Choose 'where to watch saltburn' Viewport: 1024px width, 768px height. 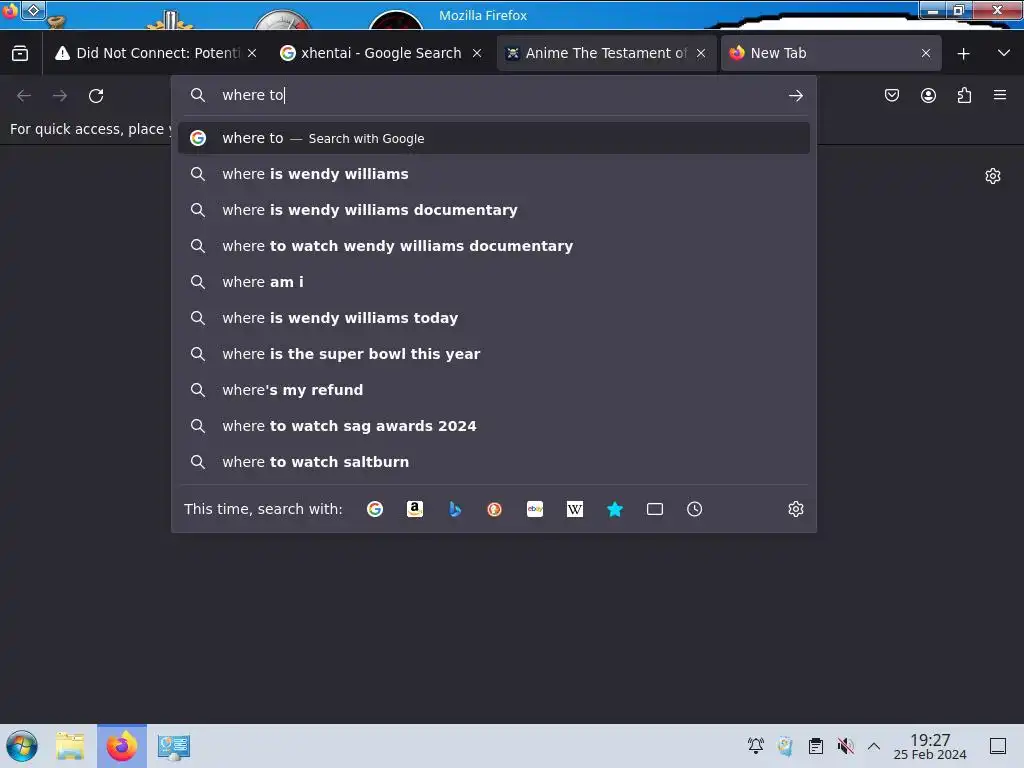[494, 462]
